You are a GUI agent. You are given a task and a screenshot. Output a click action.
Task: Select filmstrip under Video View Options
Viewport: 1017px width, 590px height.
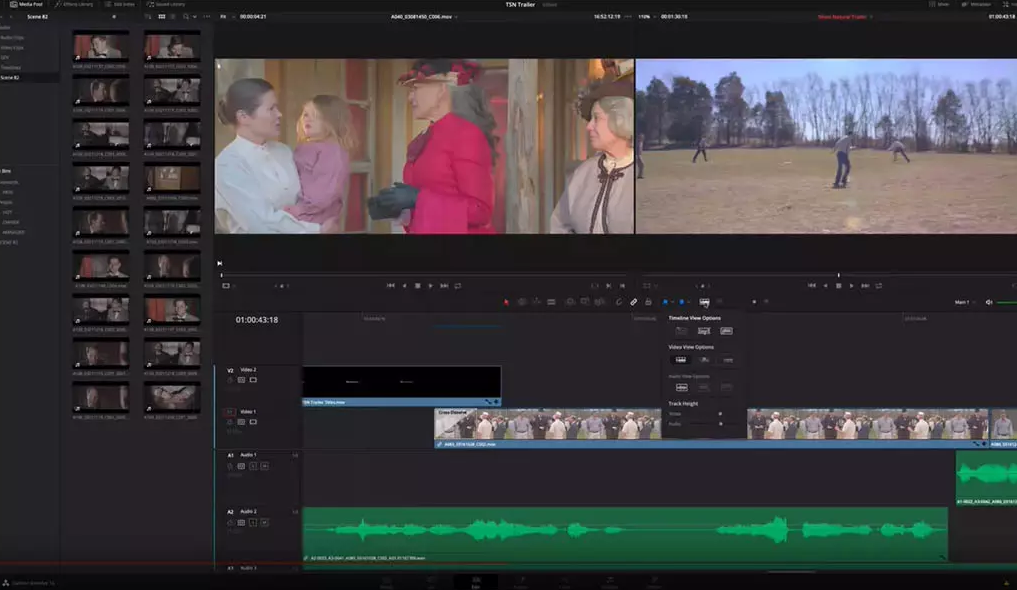pos(681,360)
